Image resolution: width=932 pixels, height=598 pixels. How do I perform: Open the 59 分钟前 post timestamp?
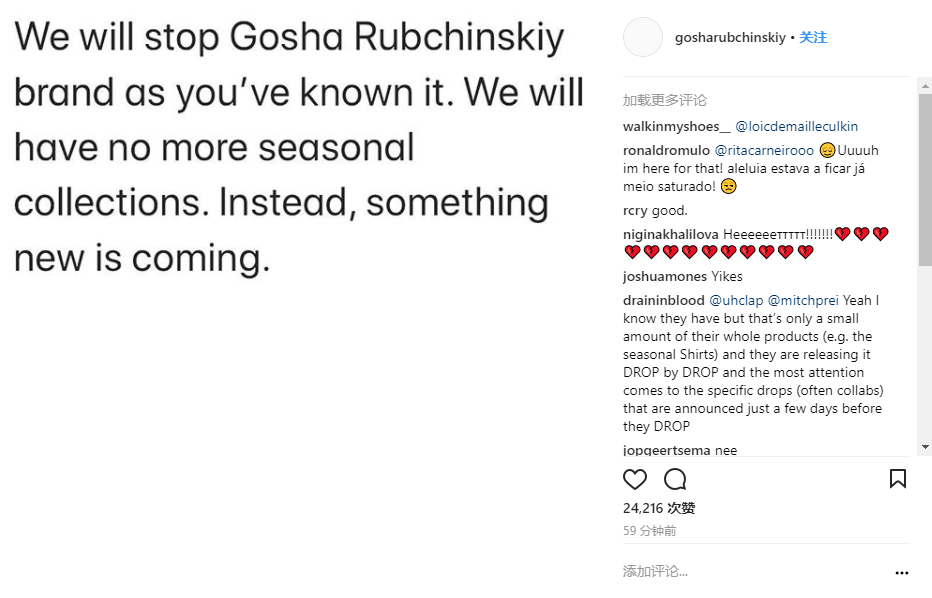click(649, 530)
